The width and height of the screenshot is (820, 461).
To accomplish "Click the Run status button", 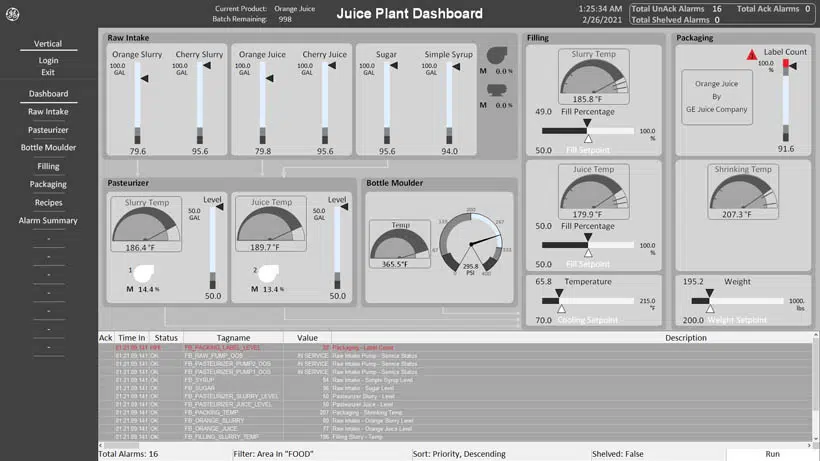I will click(772, 454).
